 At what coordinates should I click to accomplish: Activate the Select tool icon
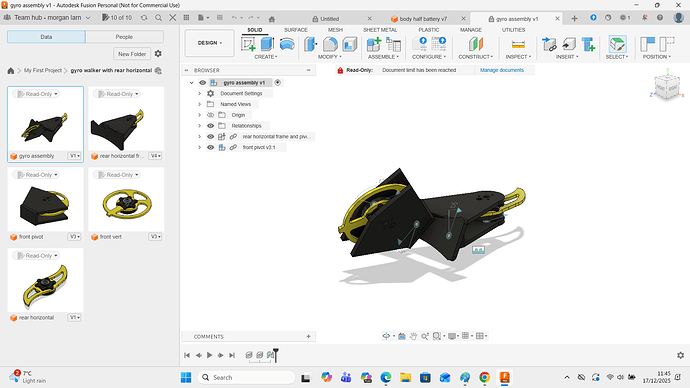pos(617,44)
